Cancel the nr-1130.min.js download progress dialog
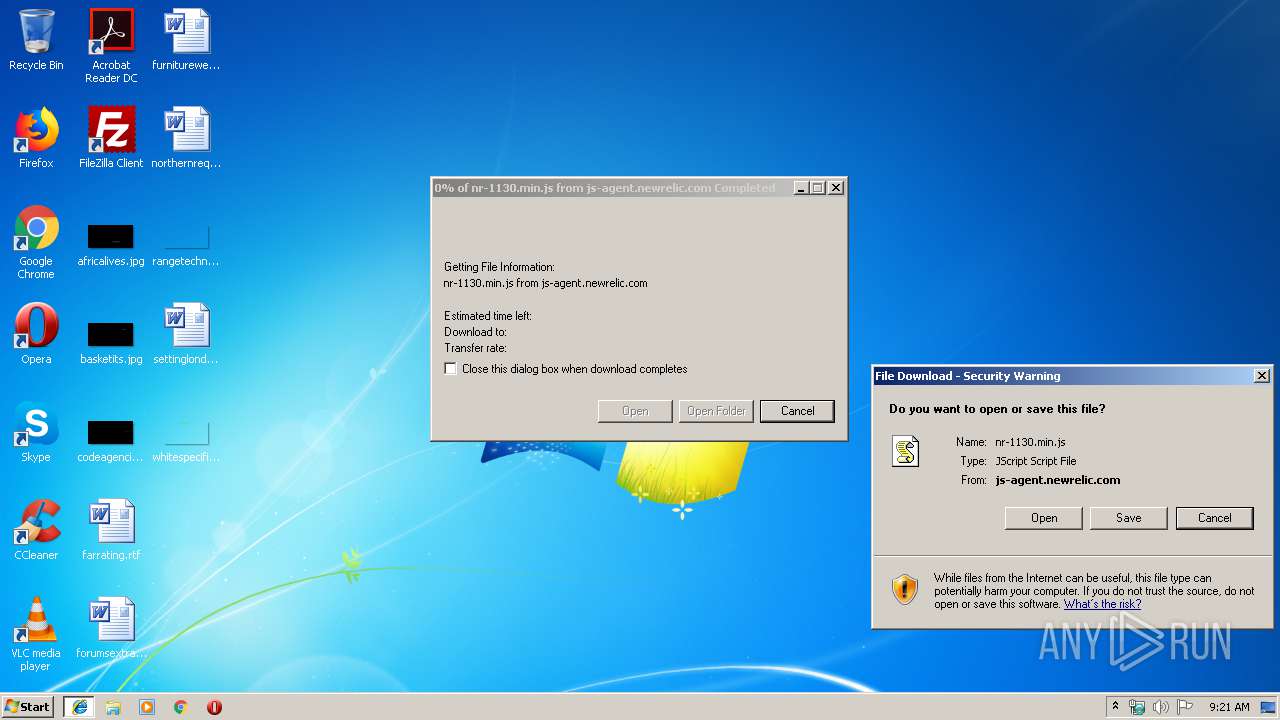This screenshot has height=720, width=1280. click(x=797, y=411)
